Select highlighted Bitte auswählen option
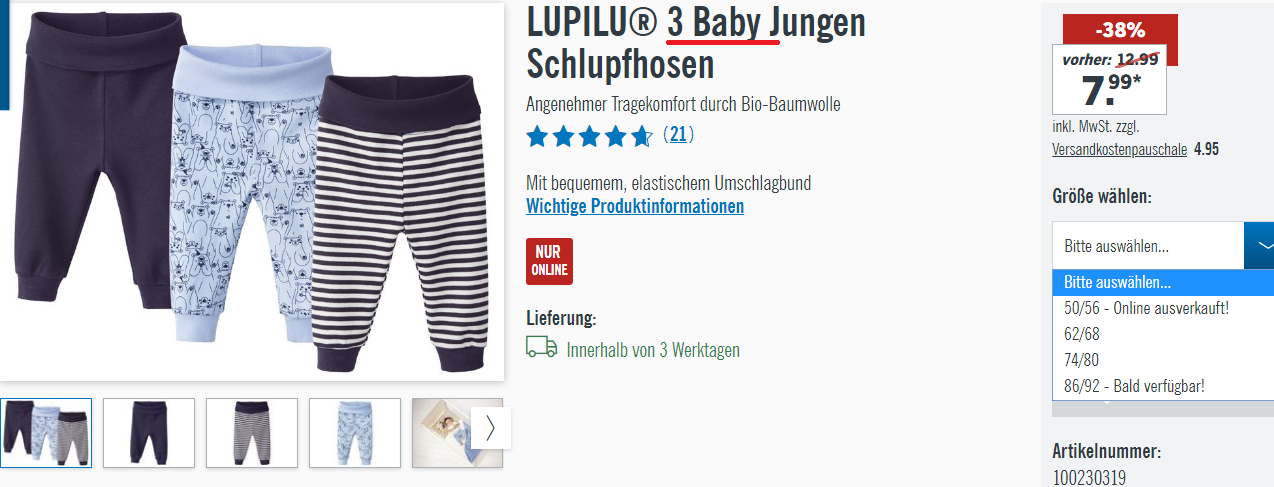 click(1163, 283)
